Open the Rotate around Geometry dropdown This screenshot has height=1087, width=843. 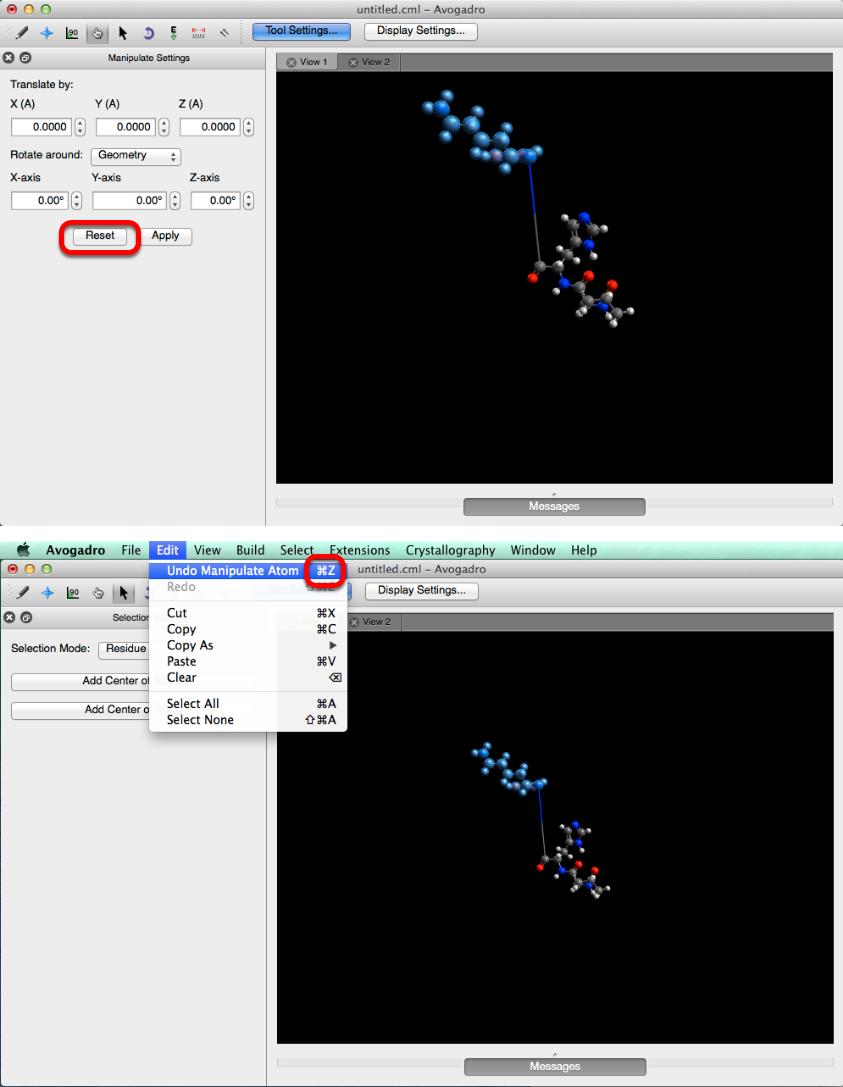[136, 156]
